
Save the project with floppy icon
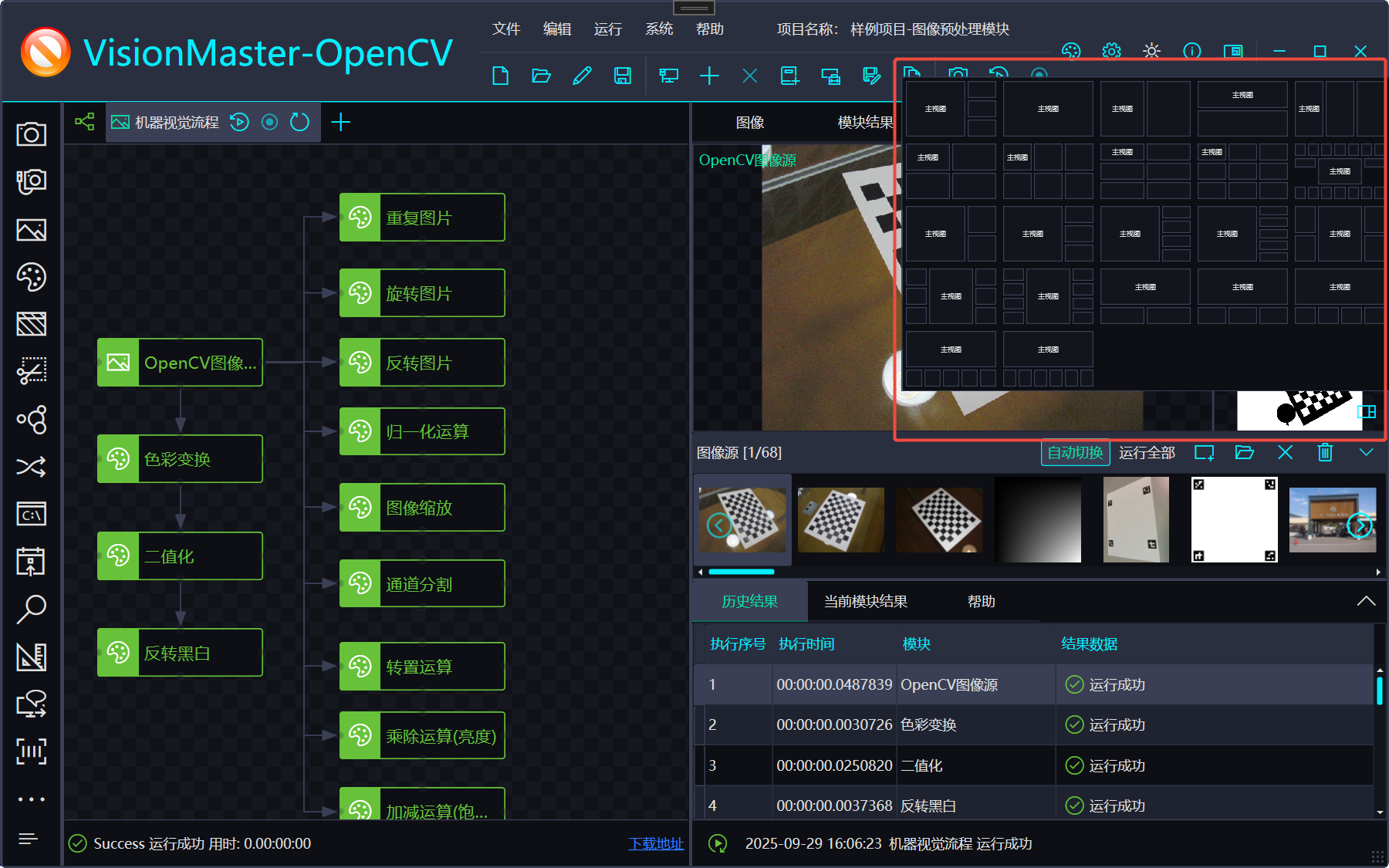tap(622, 76)
